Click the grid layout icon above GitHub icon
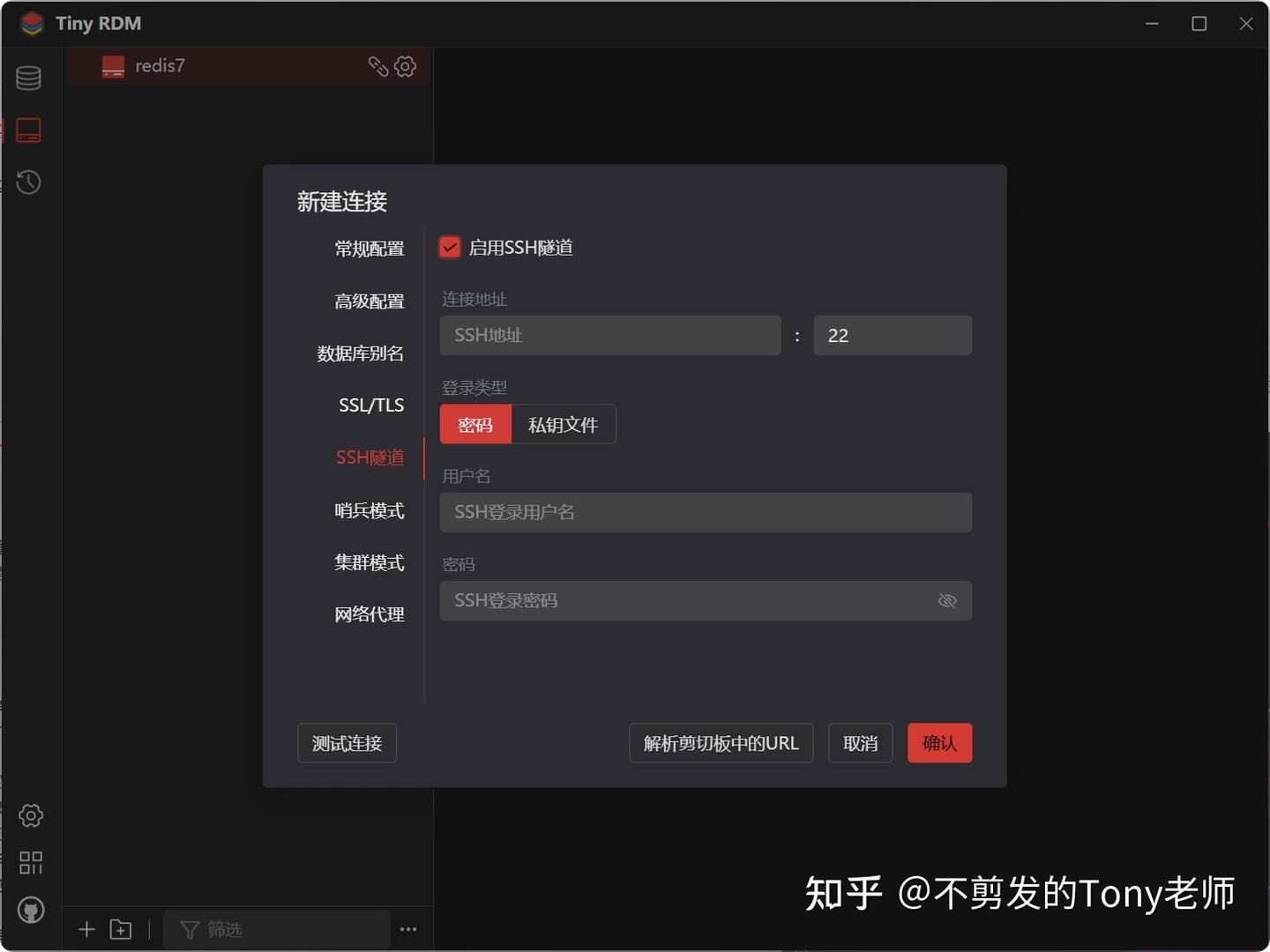1270x952 pixels. click(31, 863)
